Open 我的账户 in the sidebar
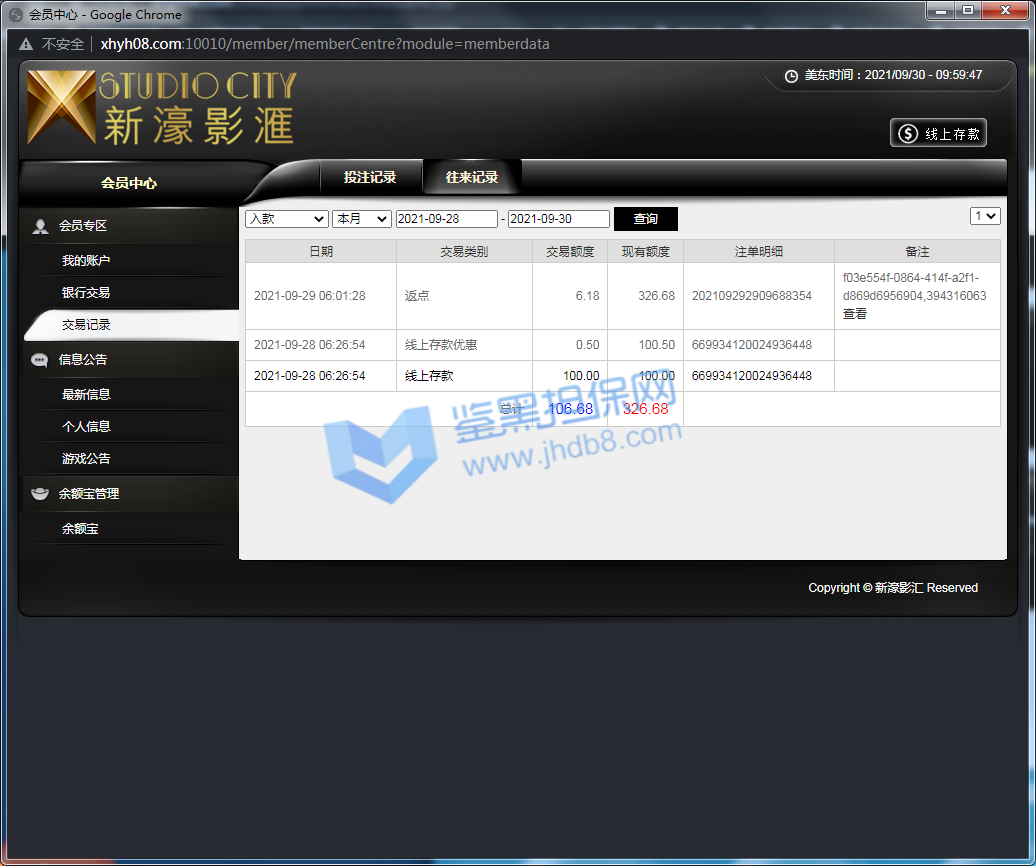This screenshot has height=866, width=1036. click(x=86, y=261)
